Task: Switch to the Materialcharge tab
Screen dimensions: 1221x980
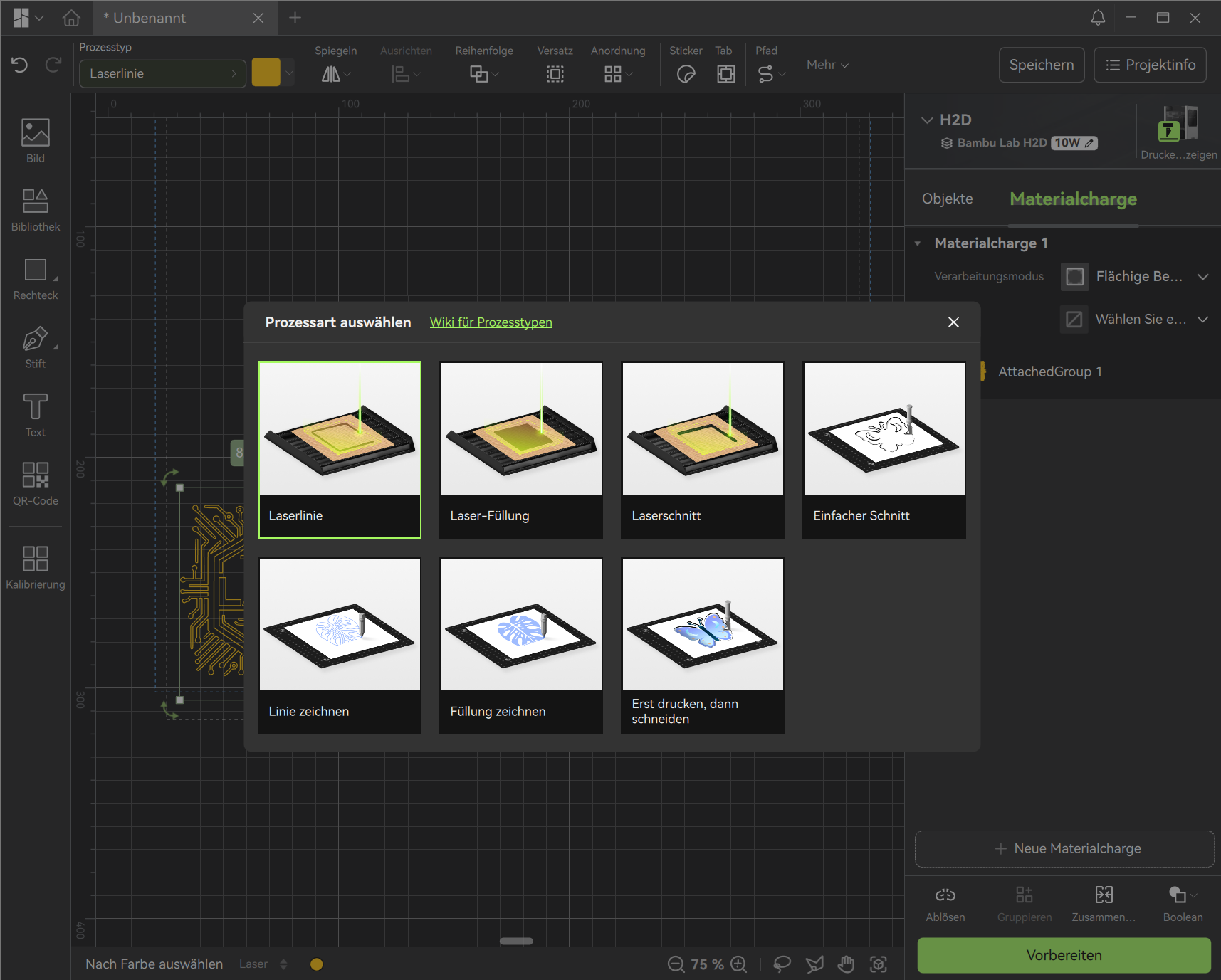Action: click(1073, 199)
